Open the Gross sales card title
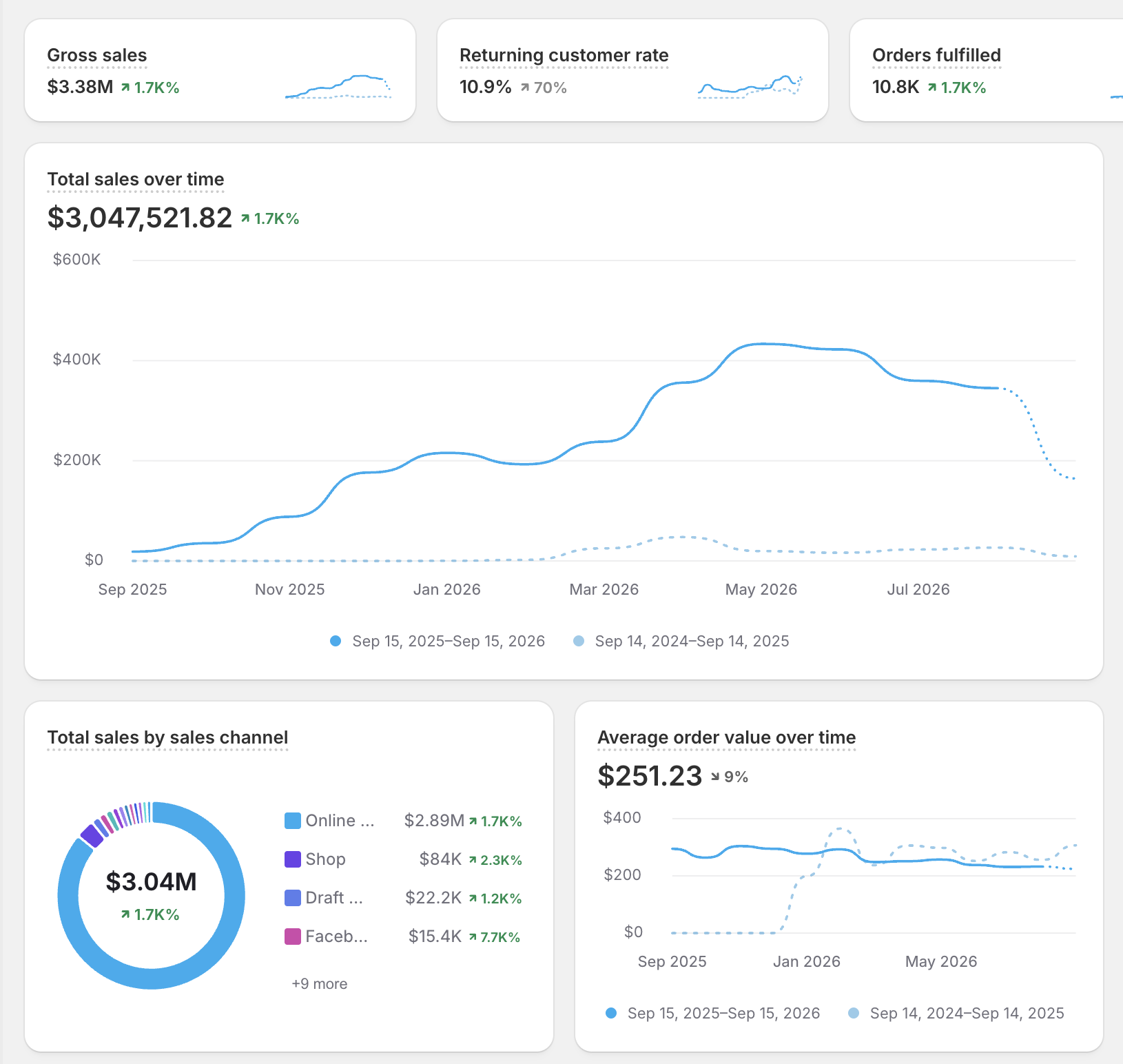The width and height of the screenshot is (1123, 1064). 97,55
